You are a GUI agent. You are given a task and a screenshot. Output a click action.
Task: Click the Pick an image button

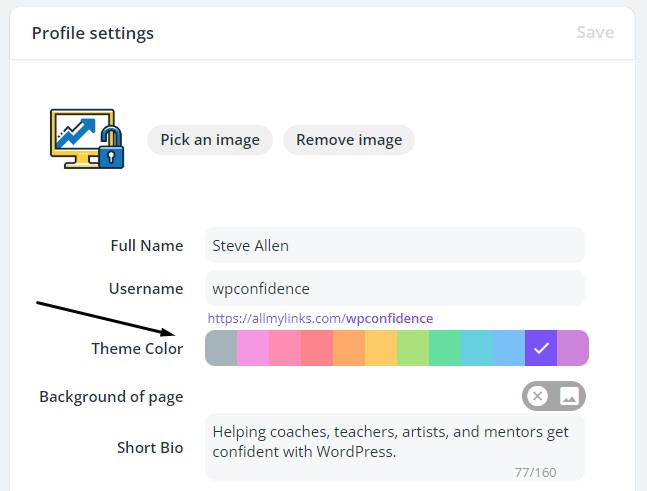(x=210, y=140)
